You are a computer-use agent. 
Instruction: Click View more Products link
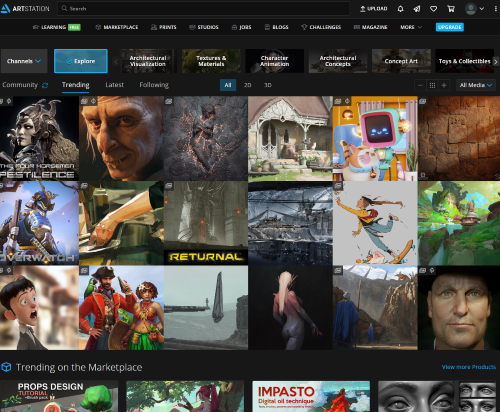[469, 367]
